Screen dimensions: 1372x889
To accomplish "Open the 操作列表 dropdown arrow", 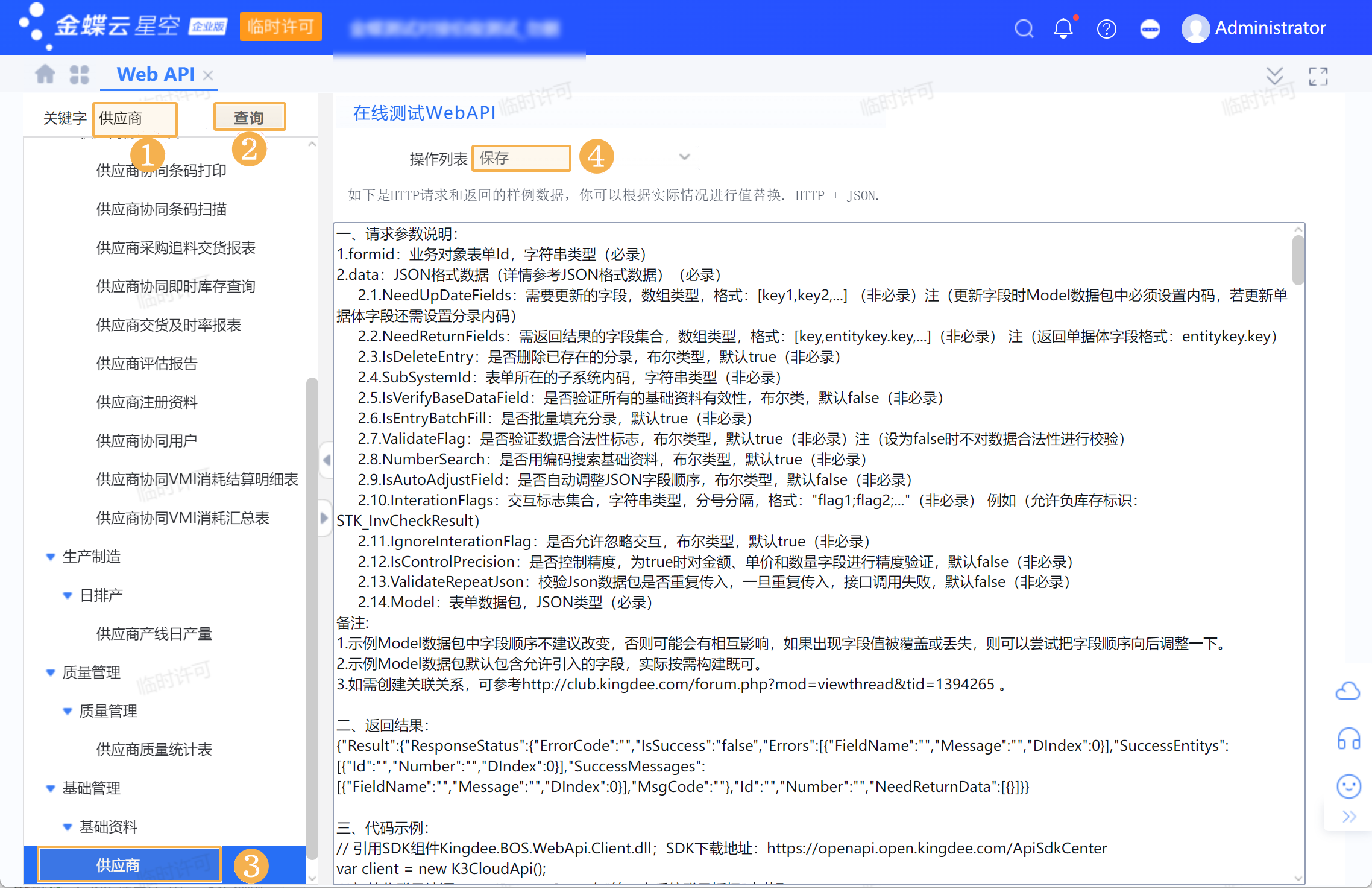I will 684,157.
